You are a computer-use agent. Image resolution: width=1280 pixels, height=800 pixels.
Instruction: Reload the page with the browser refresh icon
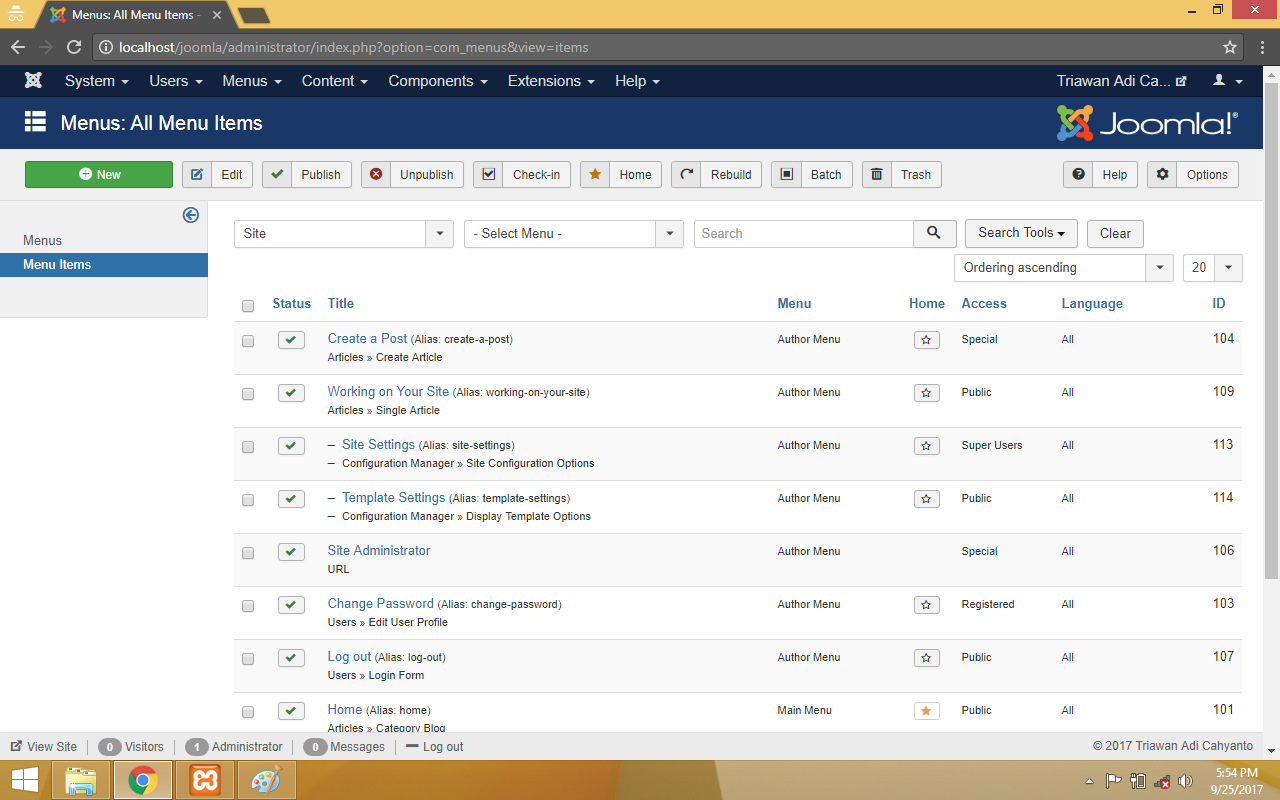tap(74, 47)
